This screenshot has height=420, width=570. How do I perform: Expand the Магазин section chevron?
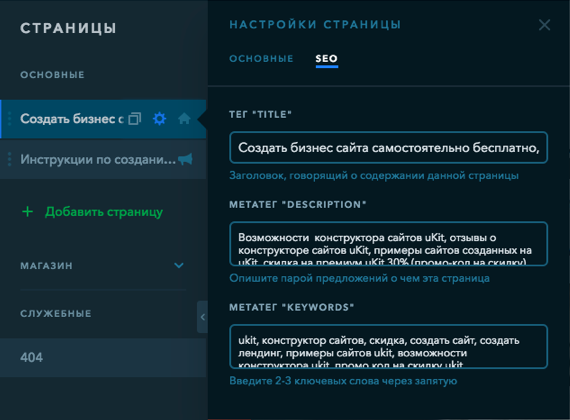click(178, 265)
